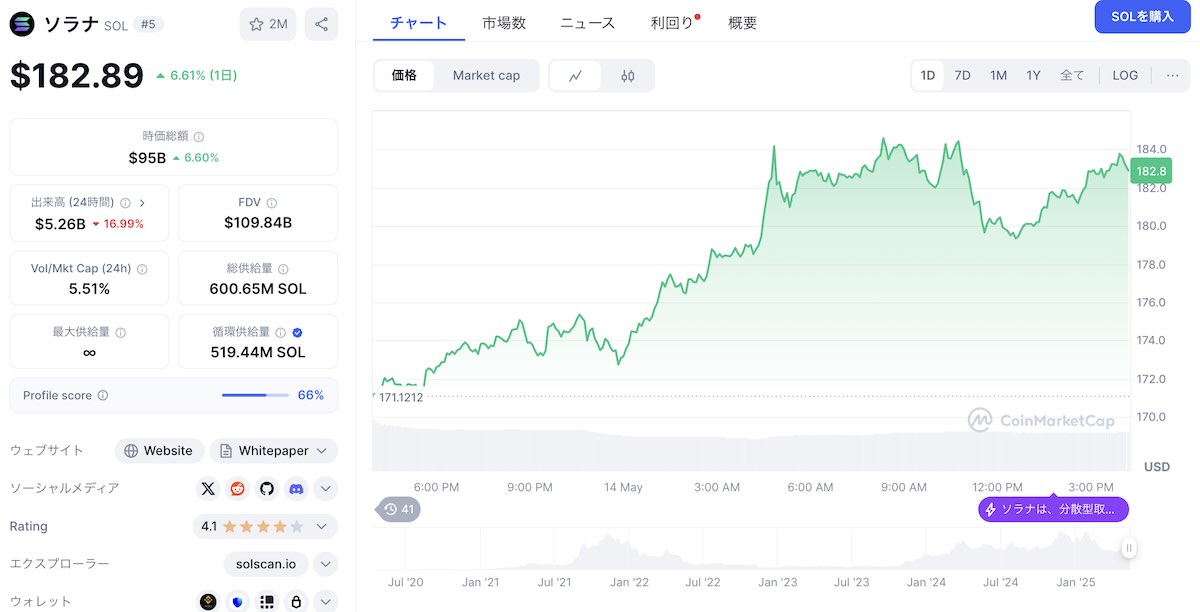Click the 66% profile score value
Image resolution: width=1200 pixels, height=612 pixels.
click(x=311, y=395)
